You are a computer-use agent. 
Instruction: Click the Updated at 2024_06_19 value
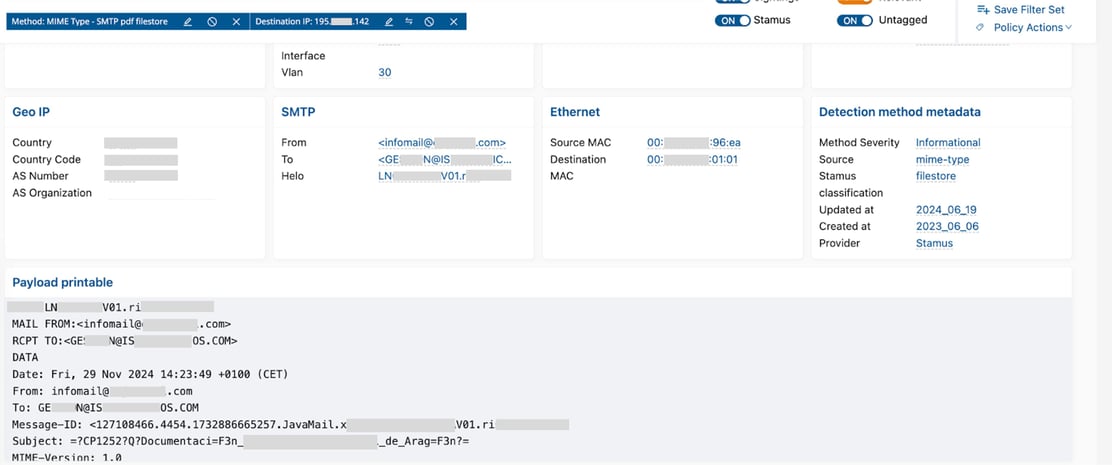coord(947,210)
